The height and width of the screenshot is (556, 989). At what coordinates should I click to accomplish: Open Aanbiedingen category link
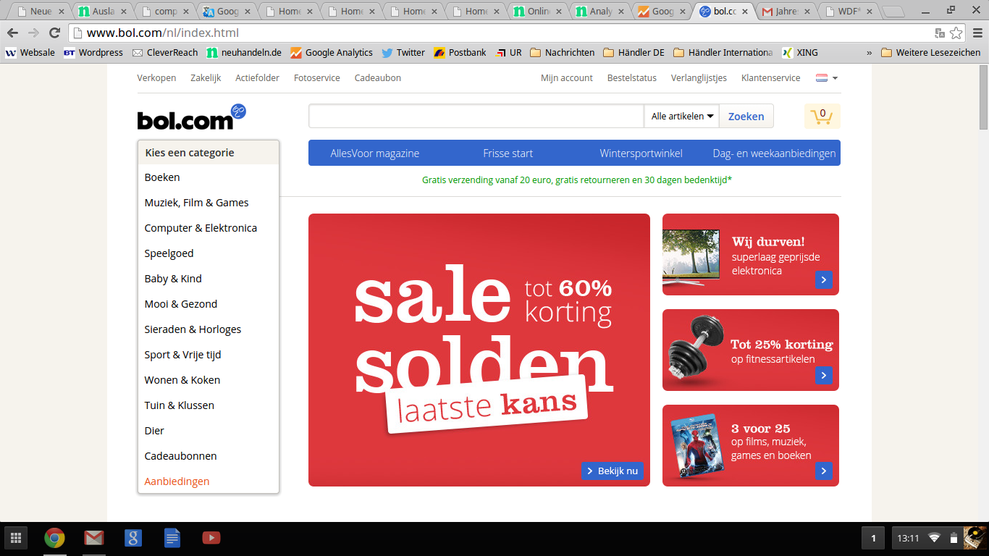[177, 481]
